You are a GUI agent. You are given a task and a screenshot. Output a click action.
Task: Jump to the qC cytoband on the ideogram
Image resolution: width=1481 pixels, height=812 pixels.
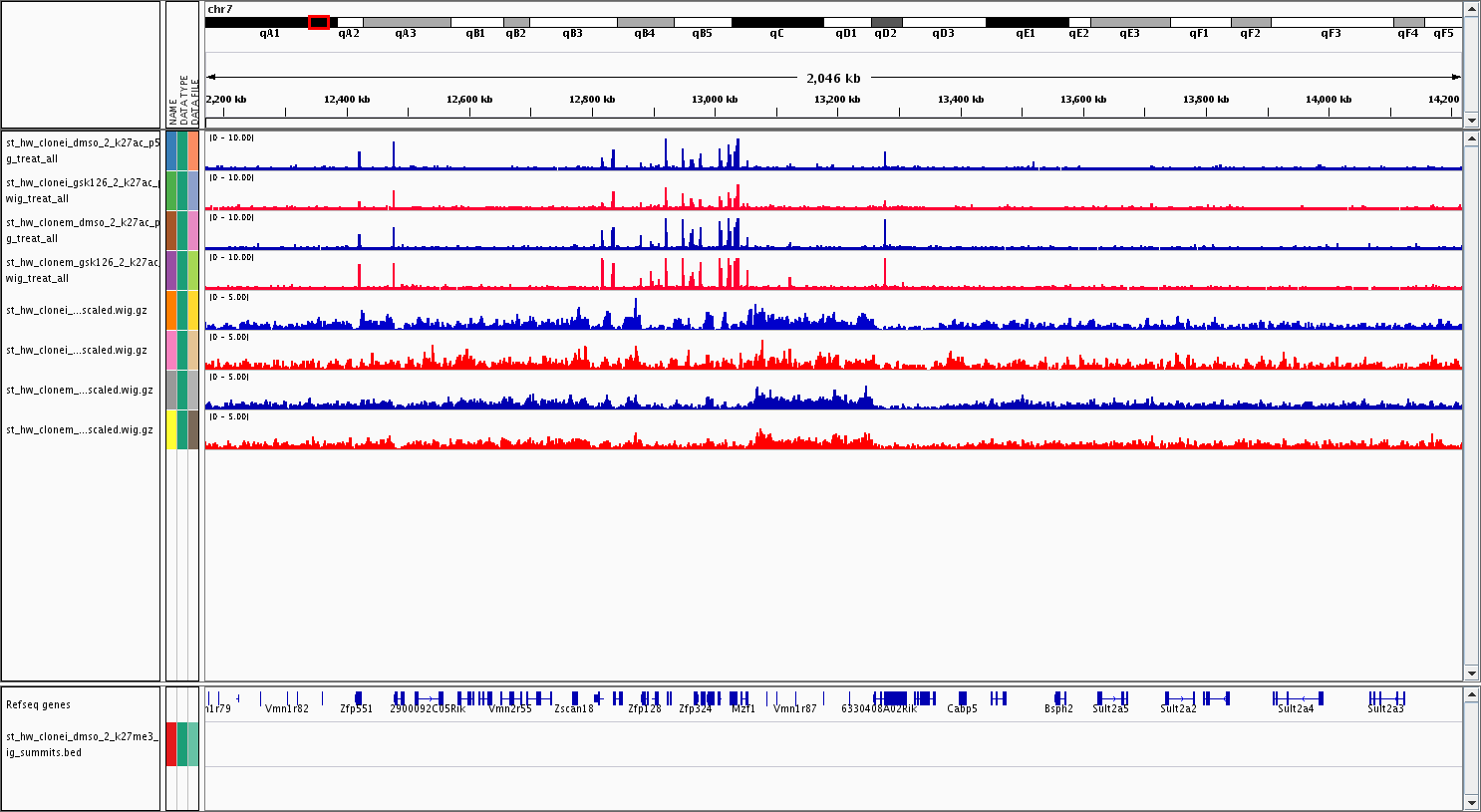point(776,22)
